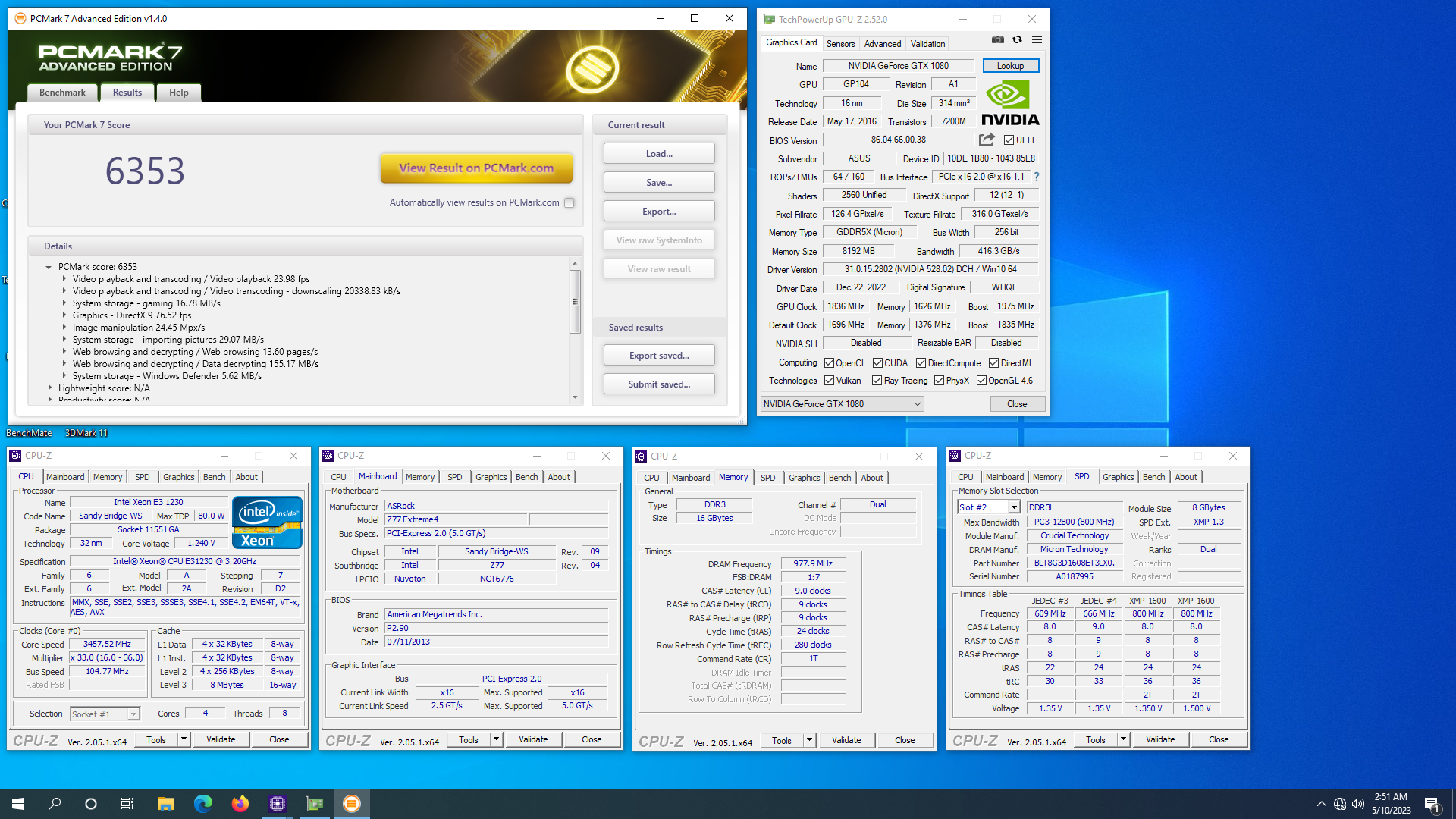Click the GPU-Z refresh icon

coord(1018,40)
